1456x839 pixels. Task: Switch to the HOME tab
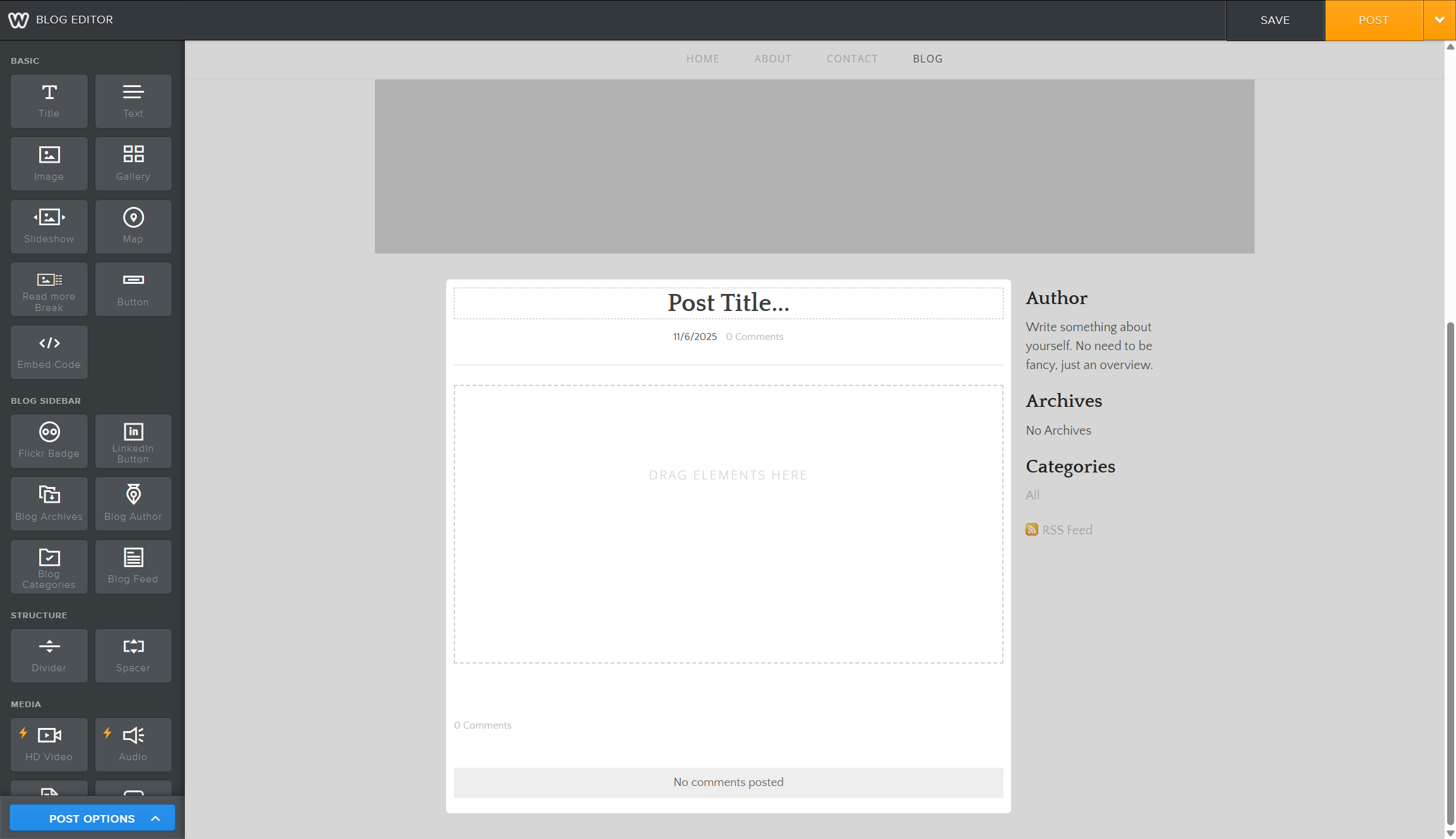pyautogui.click(x=702, y=59)
